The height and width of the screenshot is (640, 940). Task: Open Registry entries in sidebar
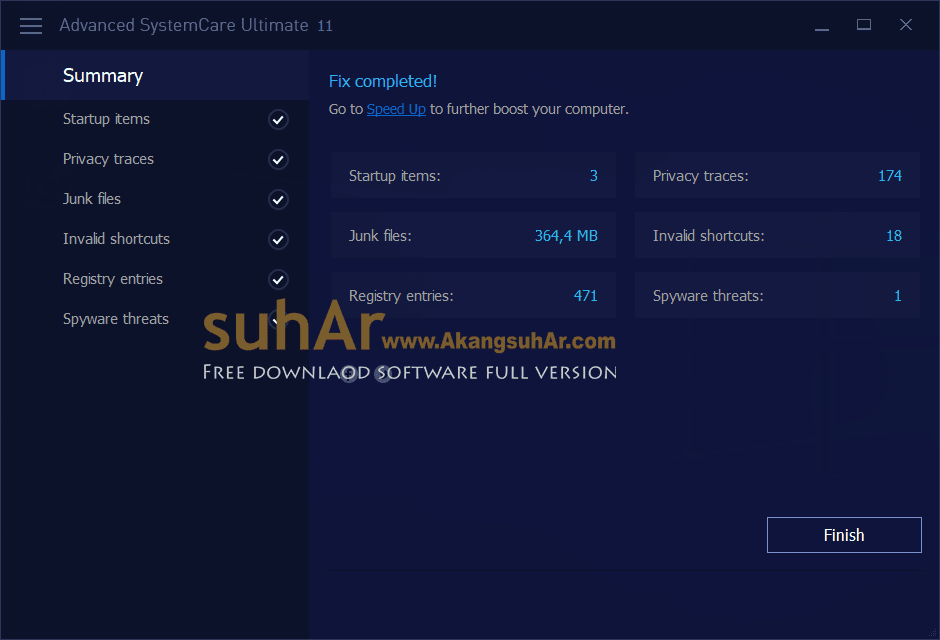[113, 279]
